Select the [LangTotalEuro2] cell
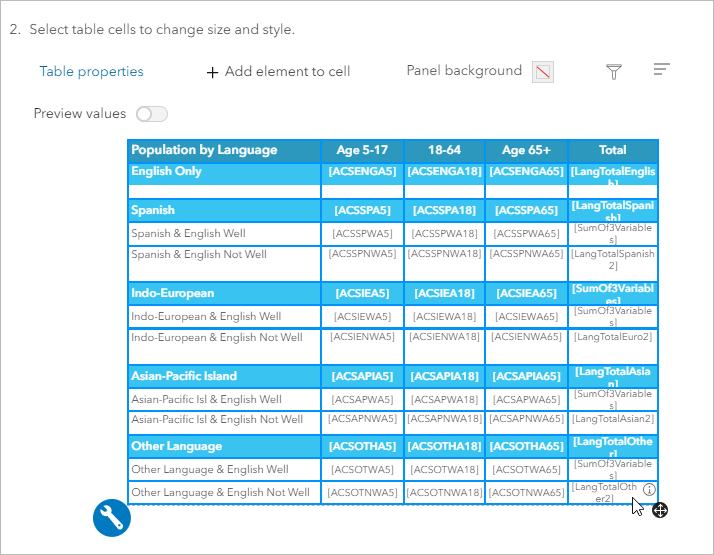 (613, 346)
